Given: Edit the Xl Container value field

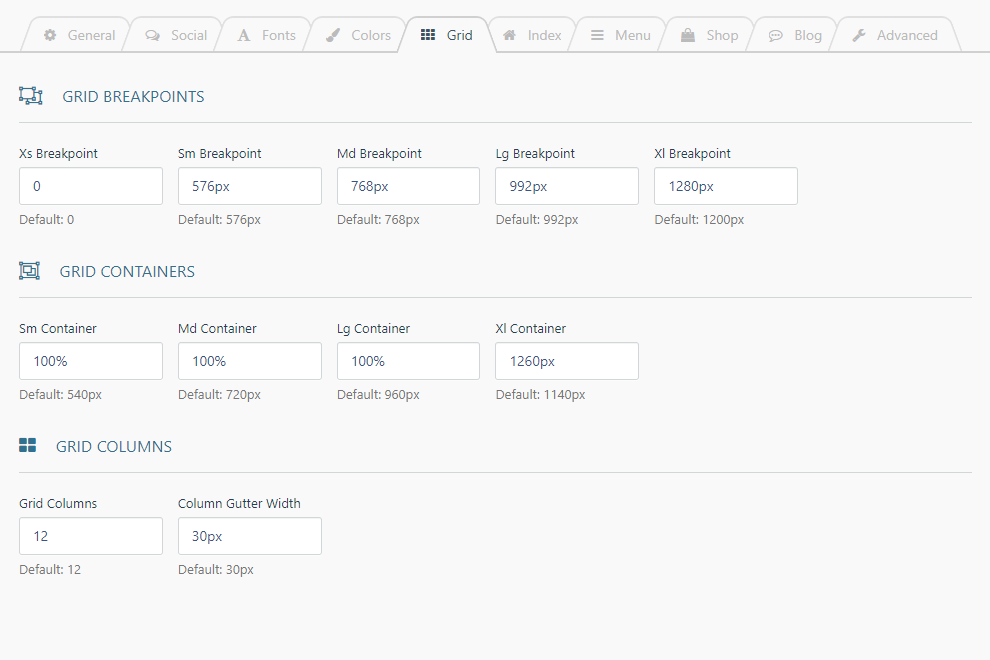Looking at the screenshot, I should (567, 361).
